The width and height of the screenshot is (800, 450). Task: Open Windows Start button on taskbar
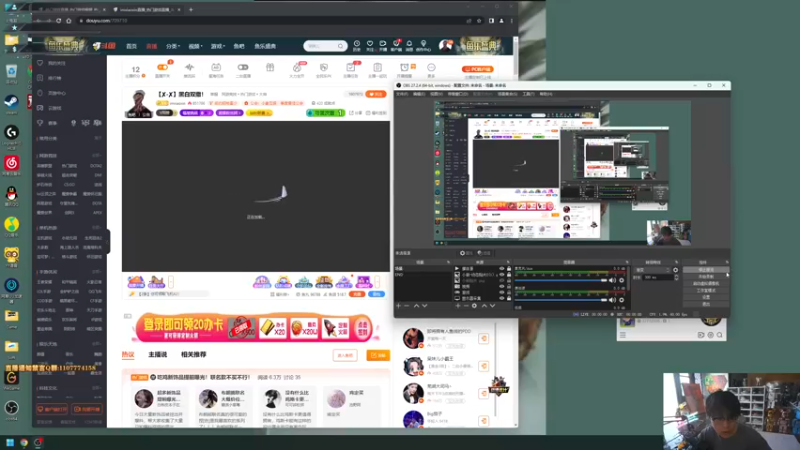coord(10,442)
